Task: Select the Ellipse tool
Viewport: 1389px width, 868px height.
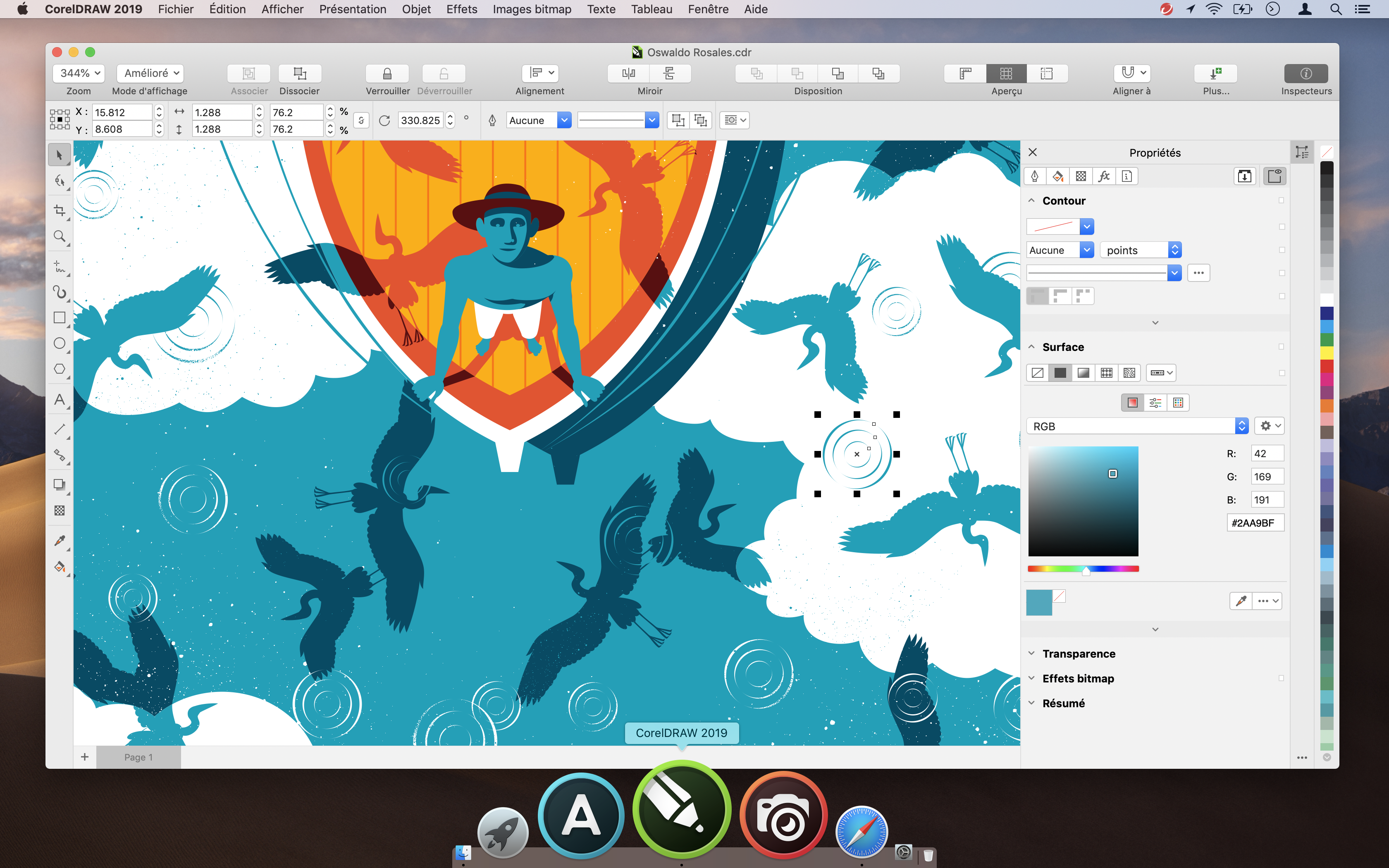Action: 60,343
